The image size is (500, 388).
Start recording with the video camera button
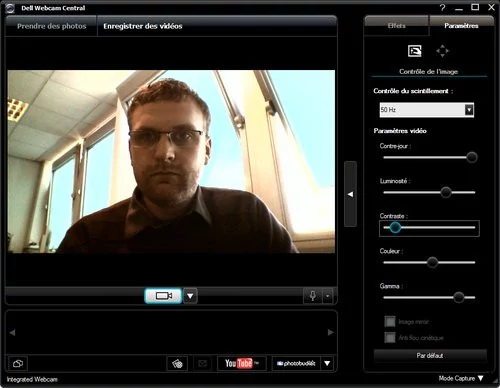[163, 296]
